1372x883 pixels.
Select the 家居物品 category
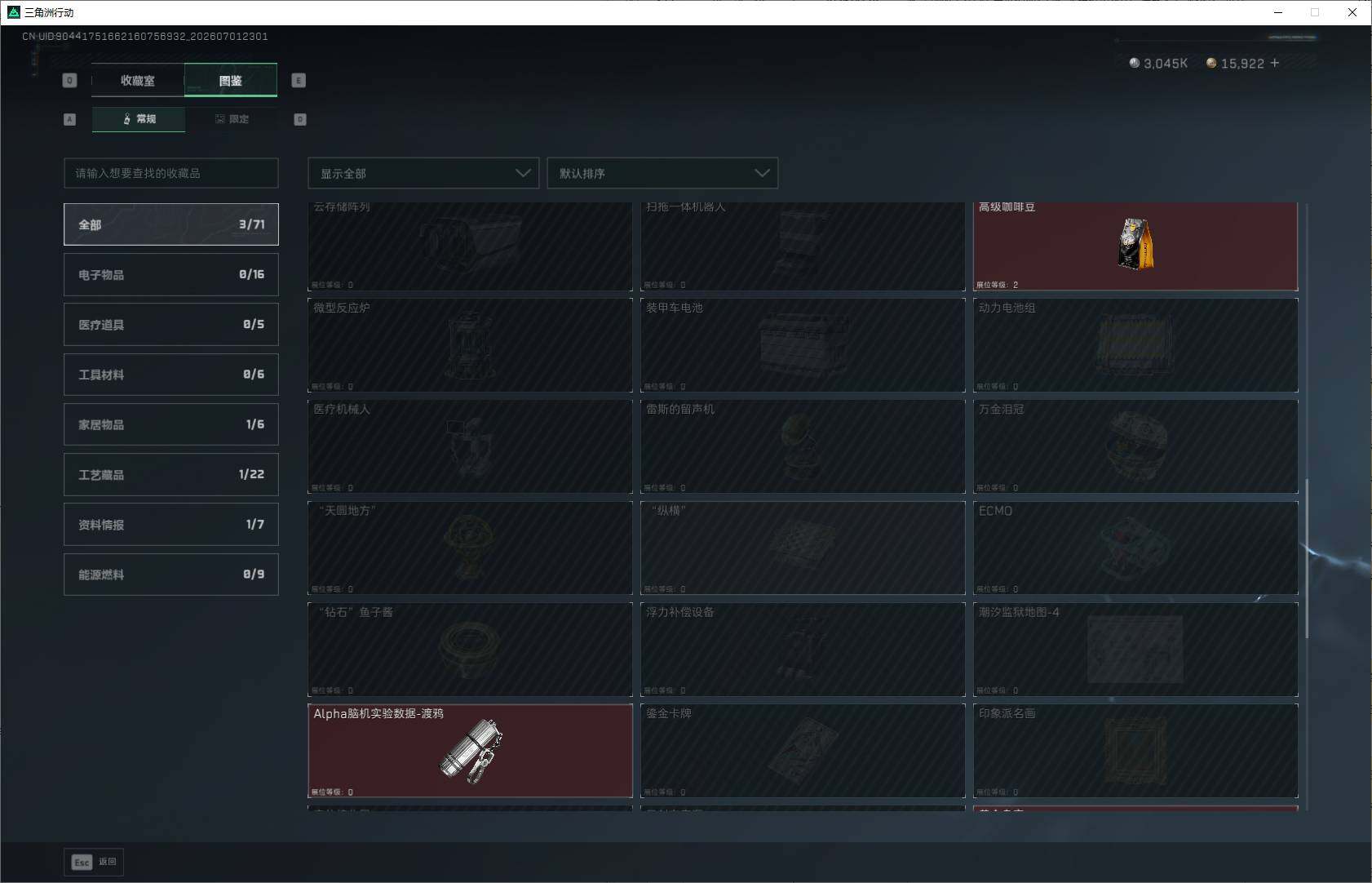171,424
